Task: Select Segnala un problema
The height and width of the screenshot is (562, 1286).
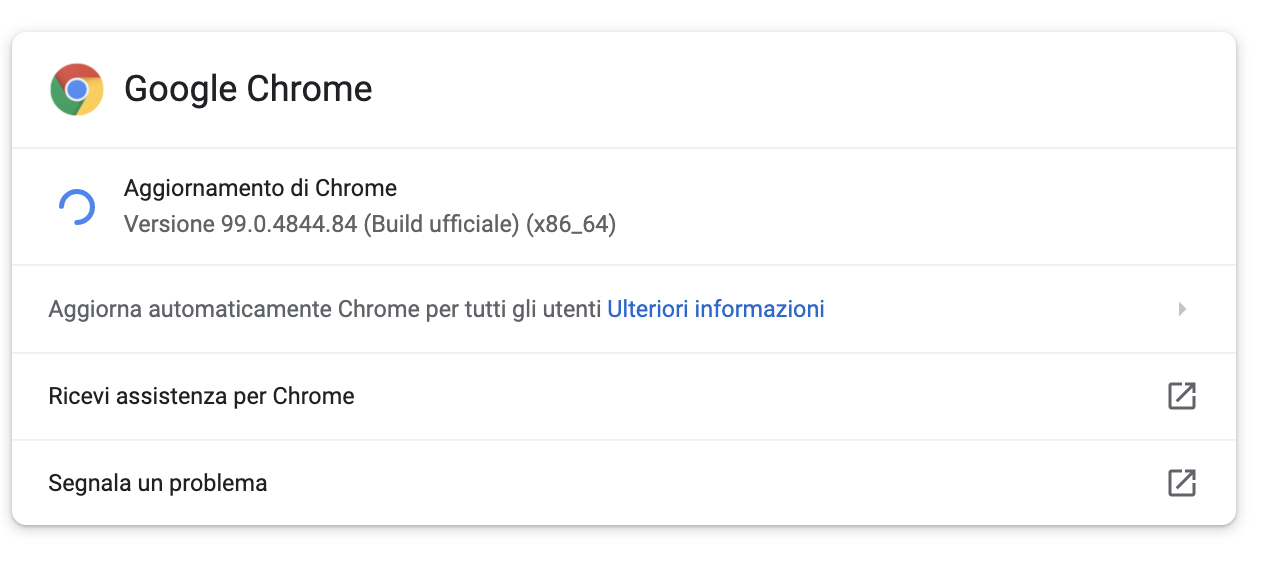Action: tap(157, 483)
